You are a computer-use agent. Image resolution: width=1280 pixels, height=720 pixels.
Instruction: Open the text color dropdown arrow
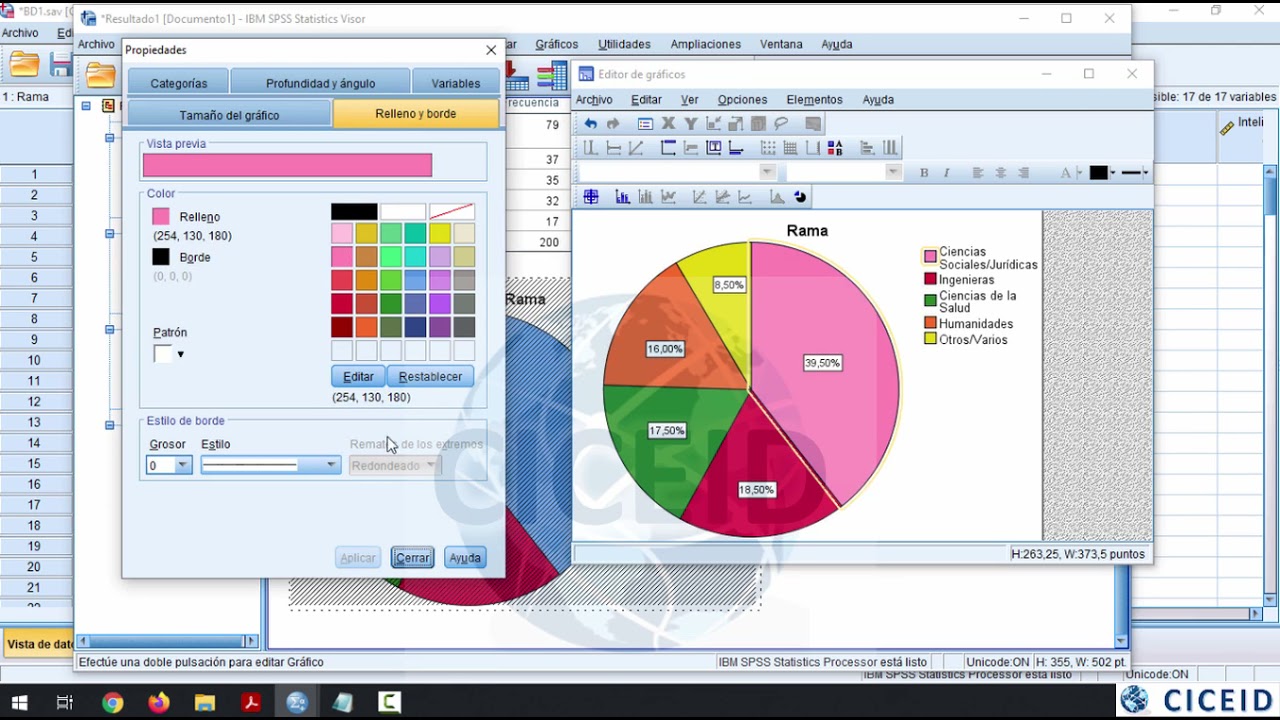[1078, 173]
